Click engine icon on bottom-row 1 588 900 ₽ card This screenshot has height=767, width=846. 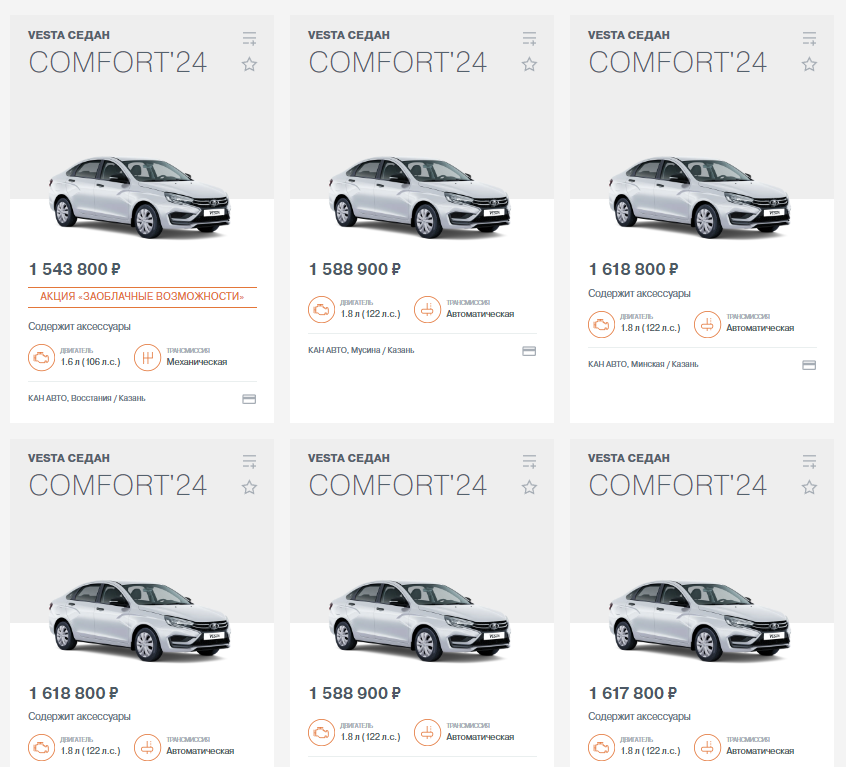[322, 732]
